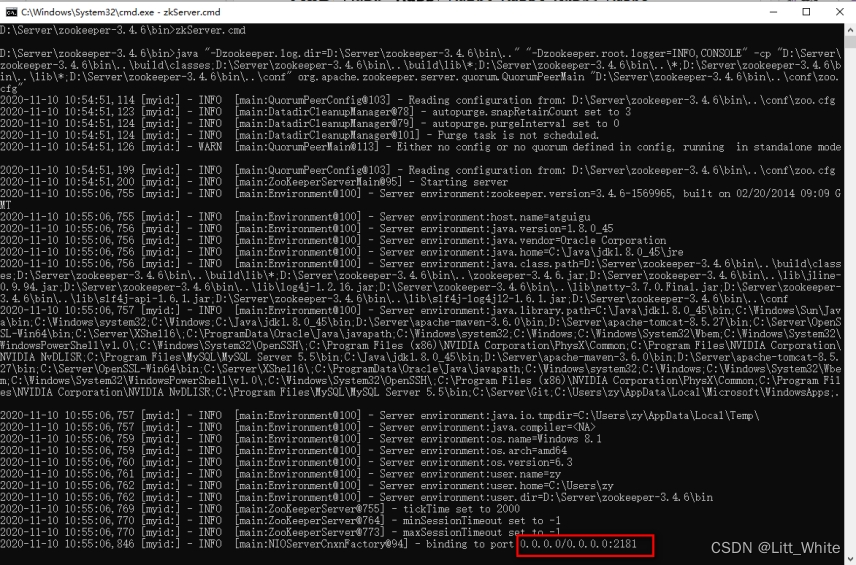Click the 'Starting server' log line

(x=254, y=182)
